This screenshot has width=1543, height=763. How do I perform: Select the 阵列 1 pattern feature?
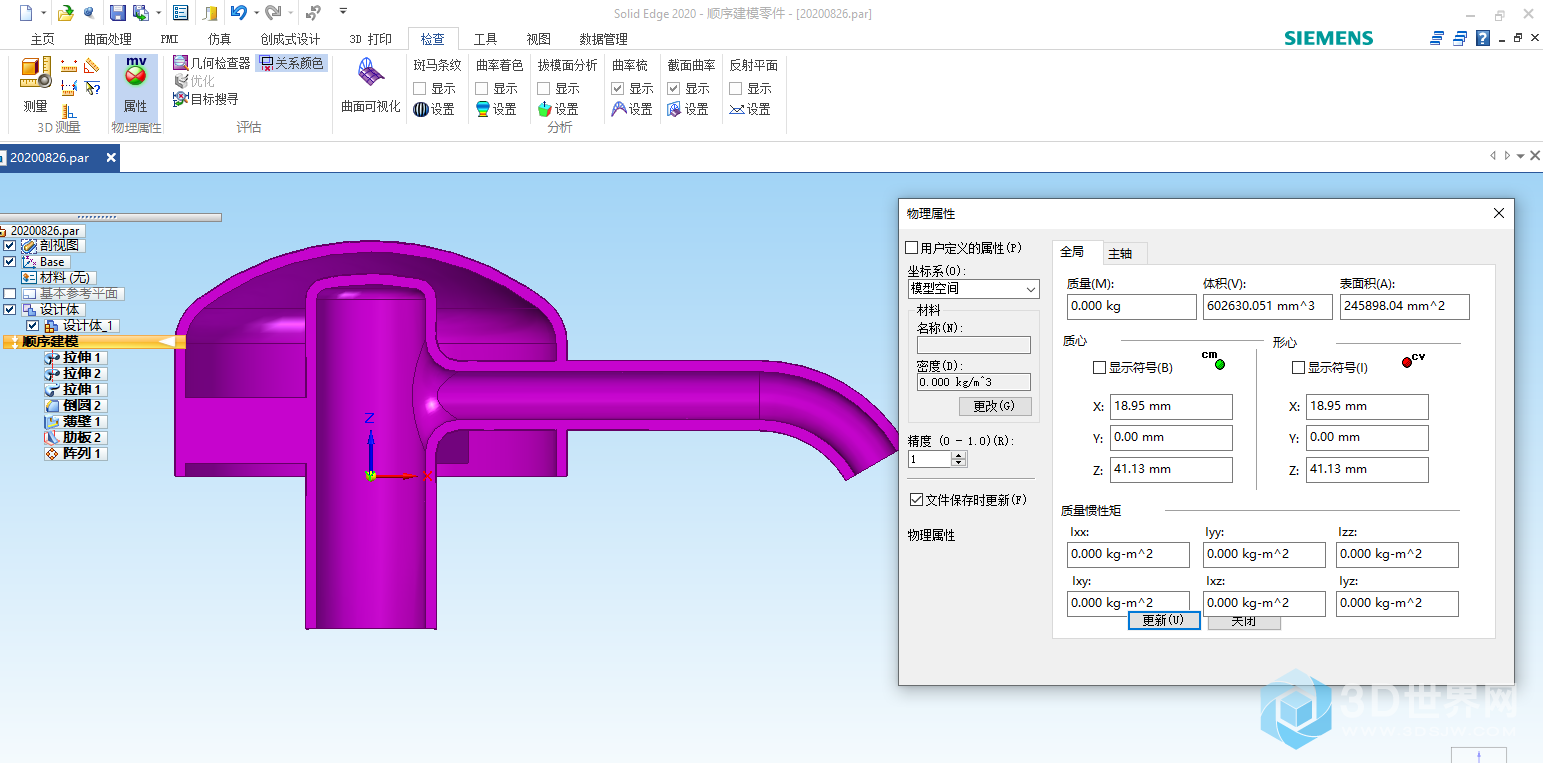tap(76, 454)
